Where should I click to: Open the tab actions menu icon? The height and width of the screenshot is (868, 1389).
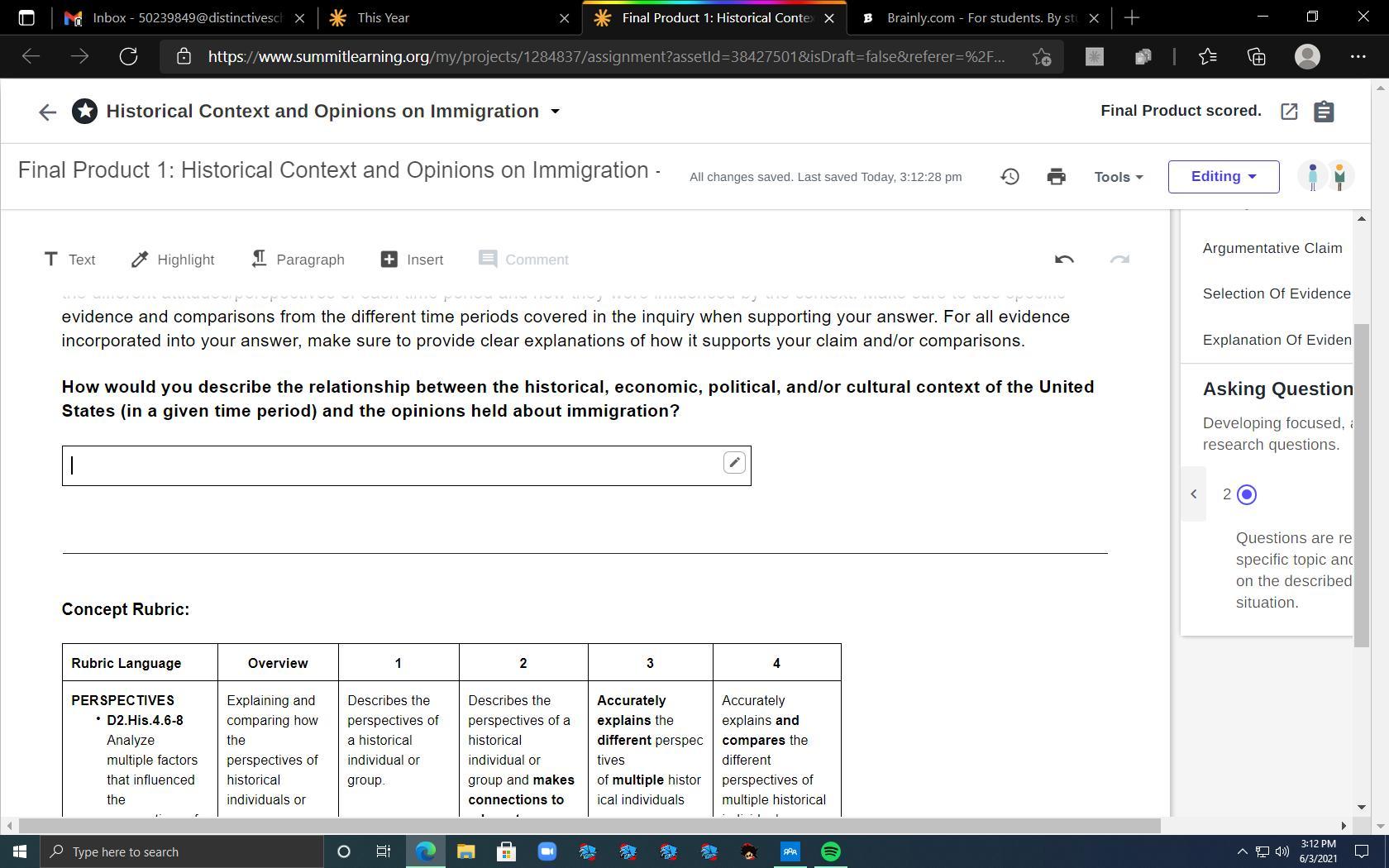pos(26,17)
